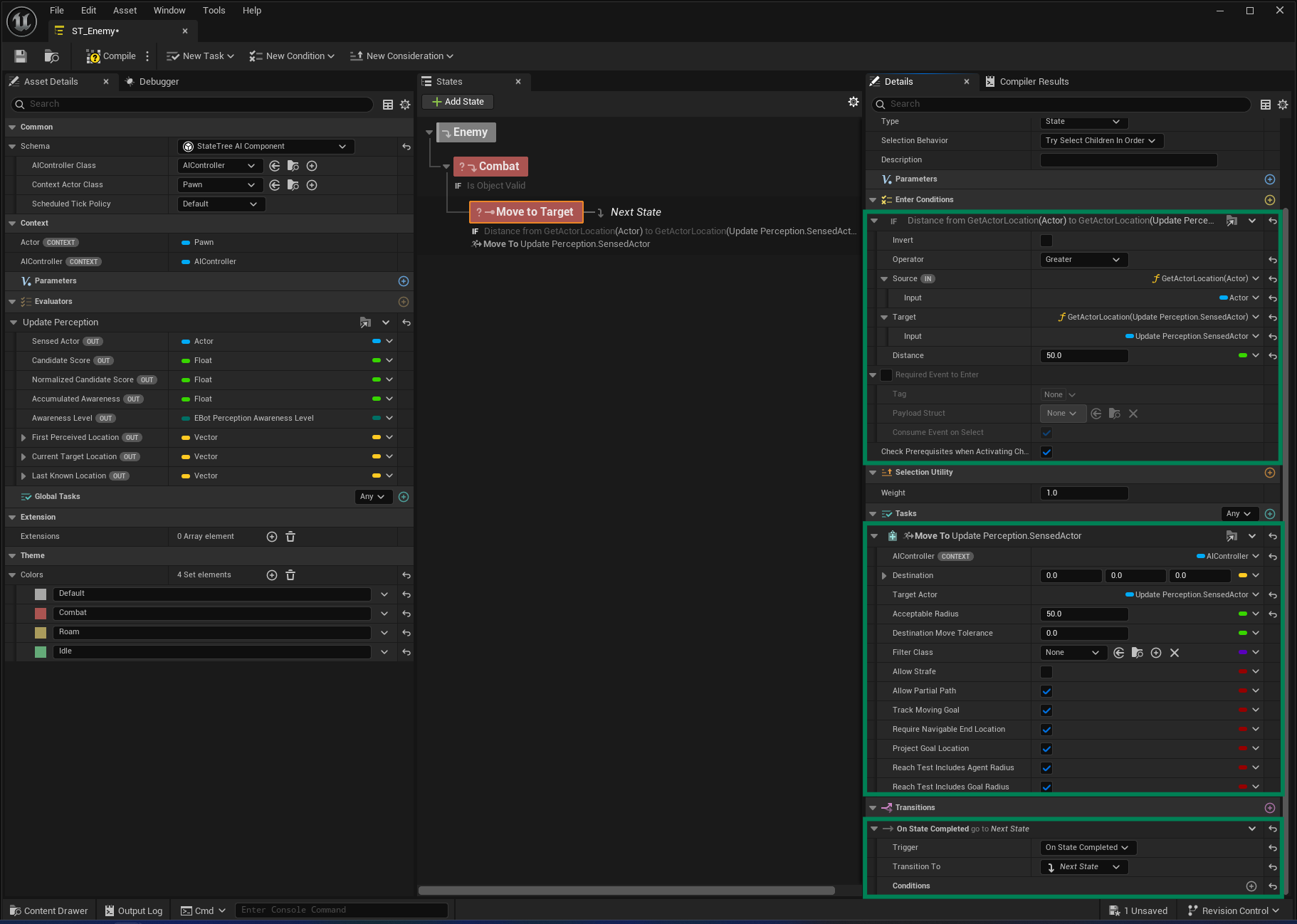The image size is (1297, 924).
Task: Switch to the Debugger tab
Action: pyautogui.click(x=158, y=82)
